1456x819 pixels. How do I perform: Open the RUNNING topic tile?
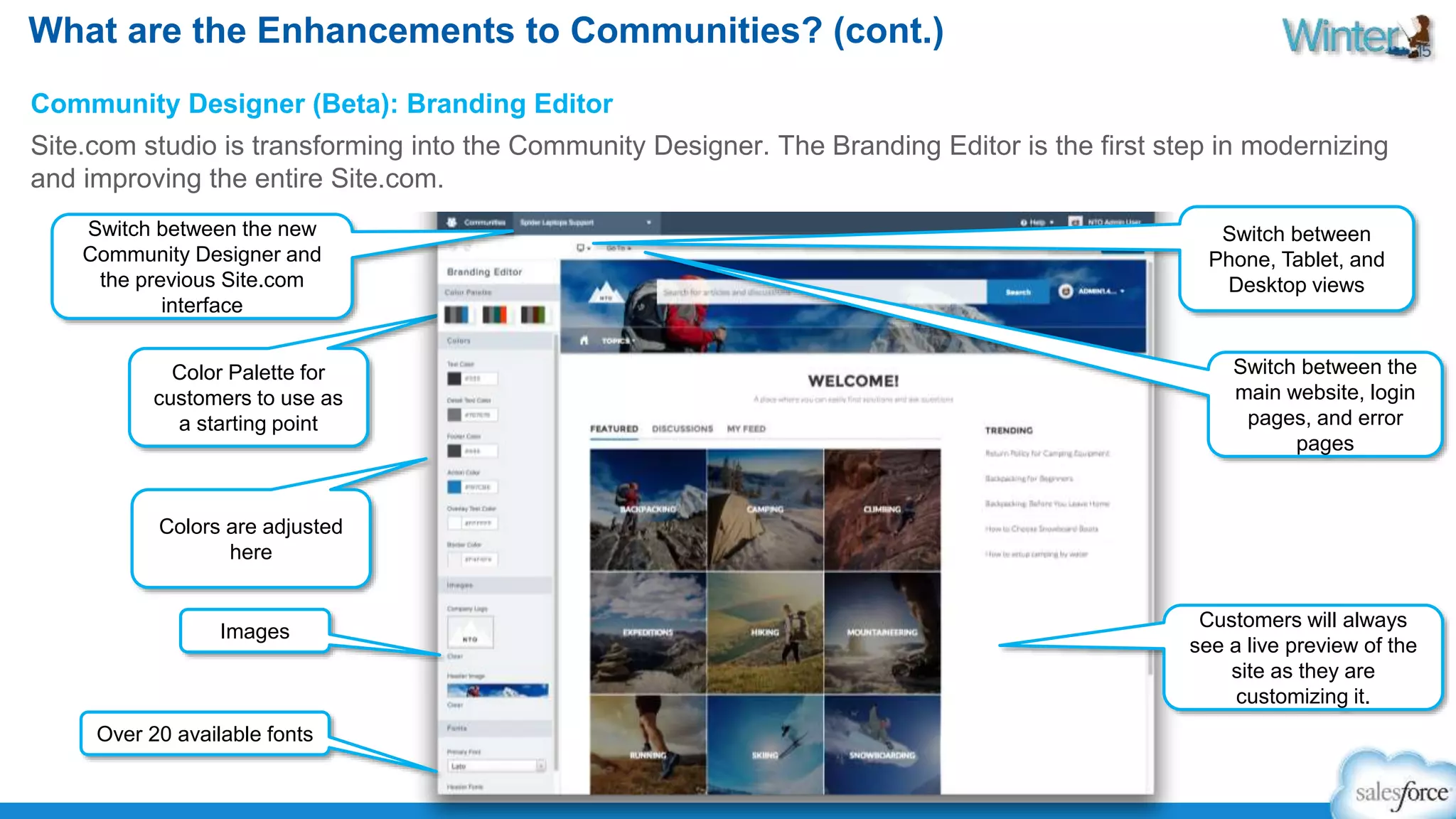(648, 745)
